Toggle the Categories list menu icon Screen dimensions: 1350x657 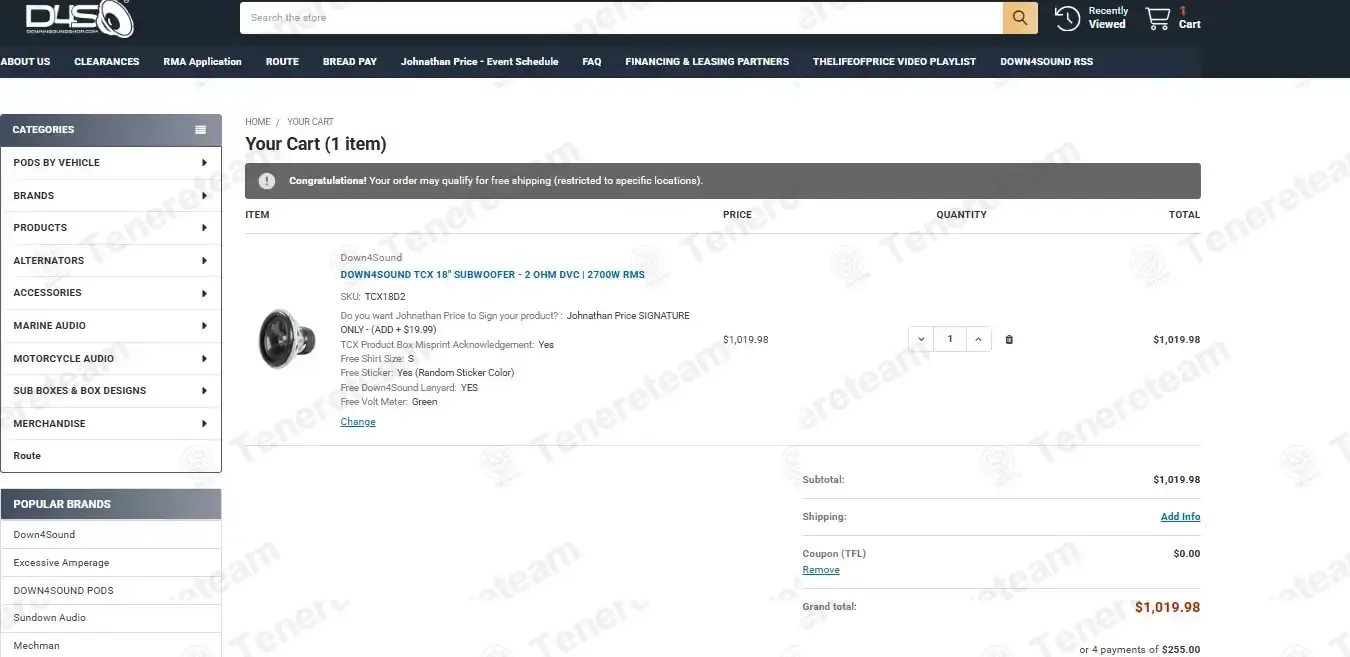coord(201,130)
